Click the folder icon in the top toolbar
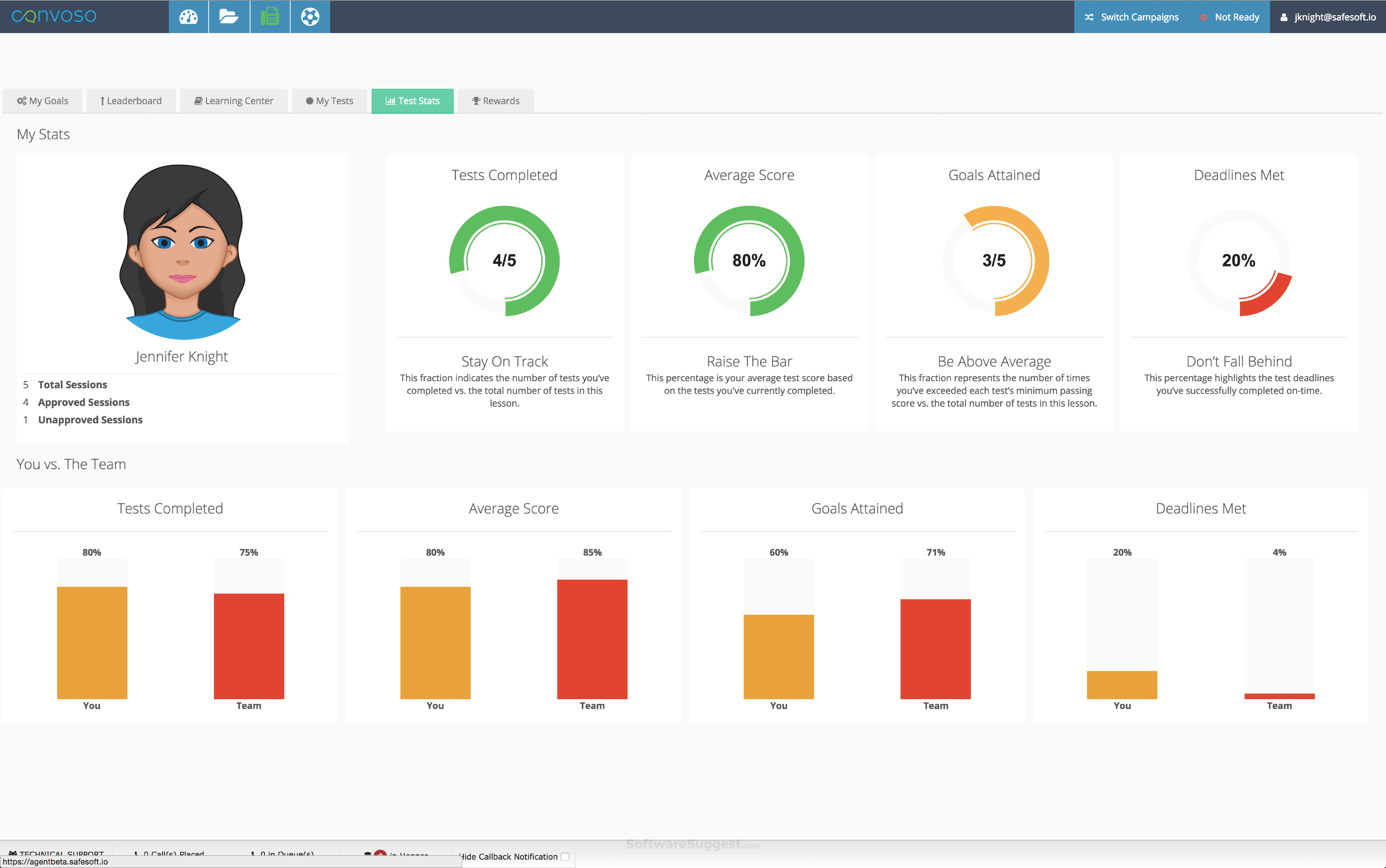The width and height of the screenshot is (1386, 868). (229, 16)
